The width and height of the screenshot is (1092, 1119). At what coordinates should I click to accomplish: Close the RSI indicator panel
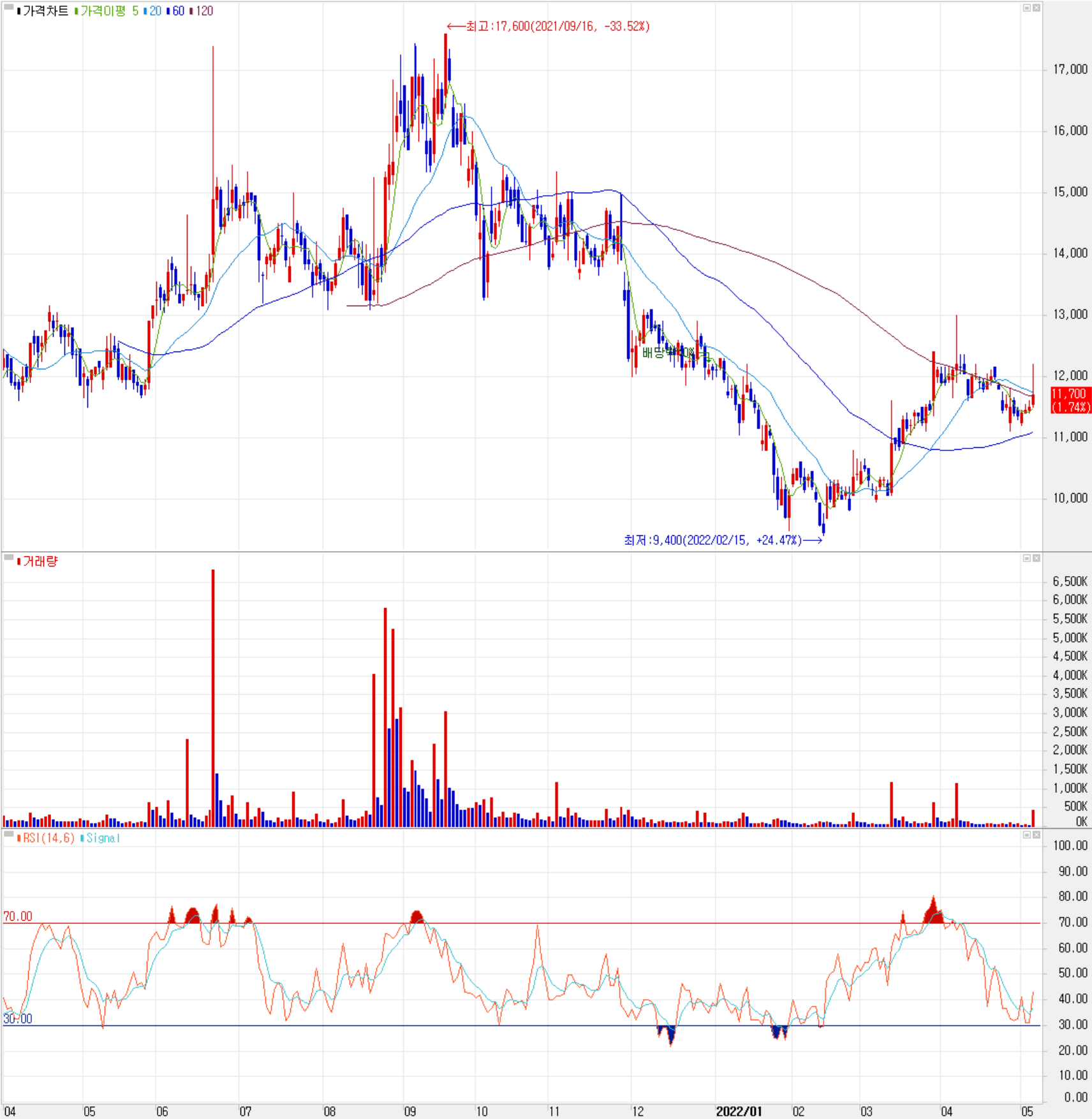click(x=1037, y=834)
